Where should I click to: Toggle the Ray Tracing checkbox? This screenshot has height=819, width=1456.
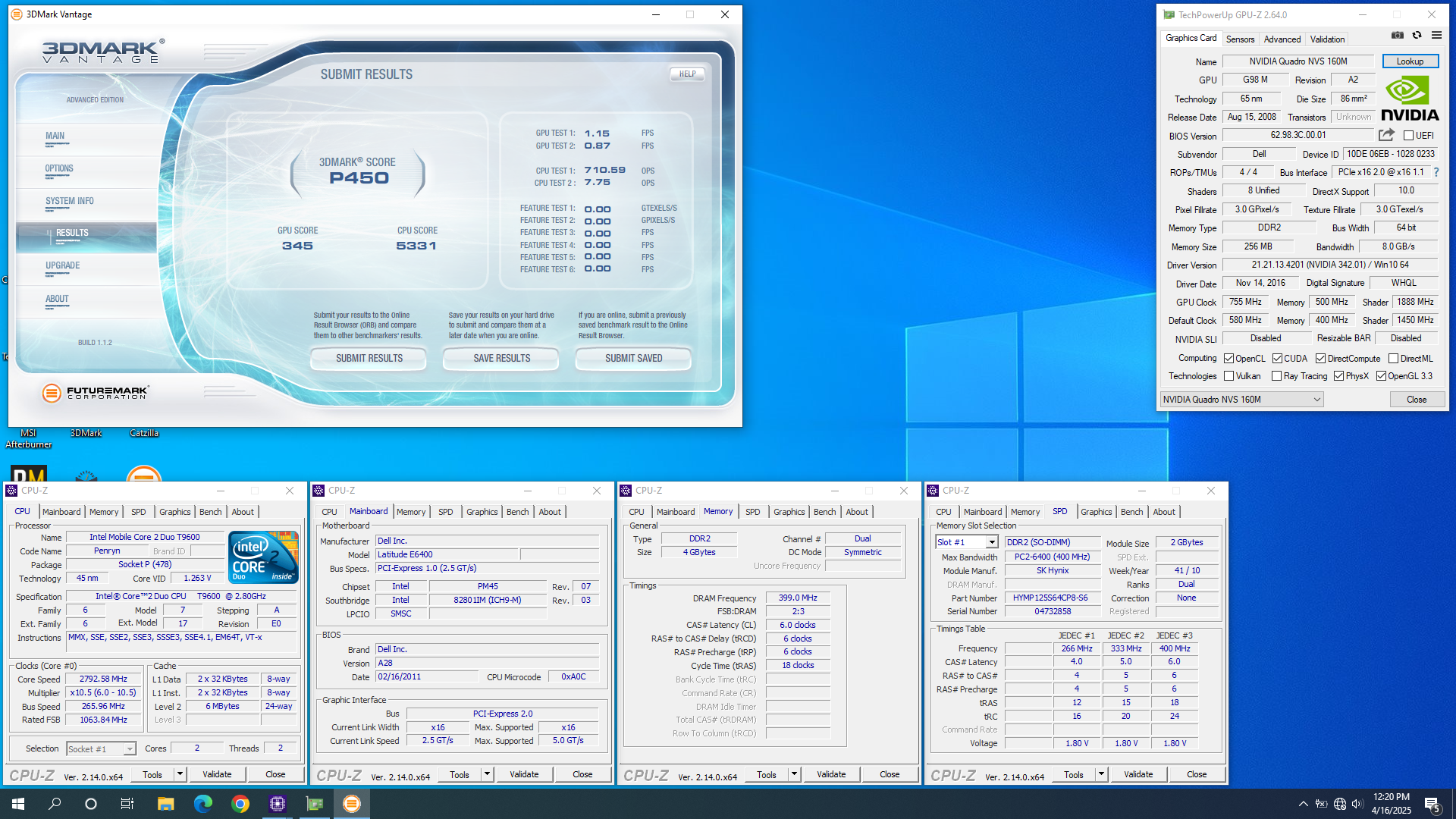[1276, 376]
